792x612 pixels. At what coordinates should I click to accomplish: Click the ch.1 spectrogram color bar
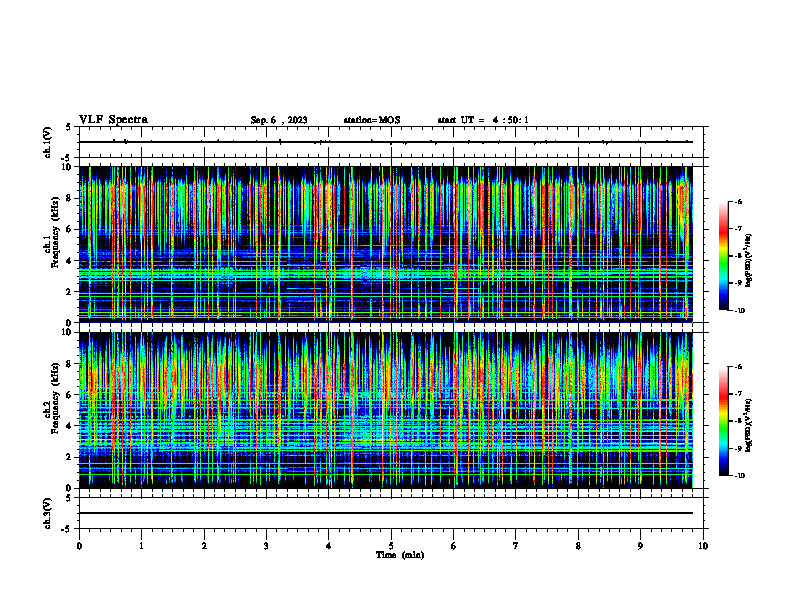pyautogui.click(x=724, y=255)
